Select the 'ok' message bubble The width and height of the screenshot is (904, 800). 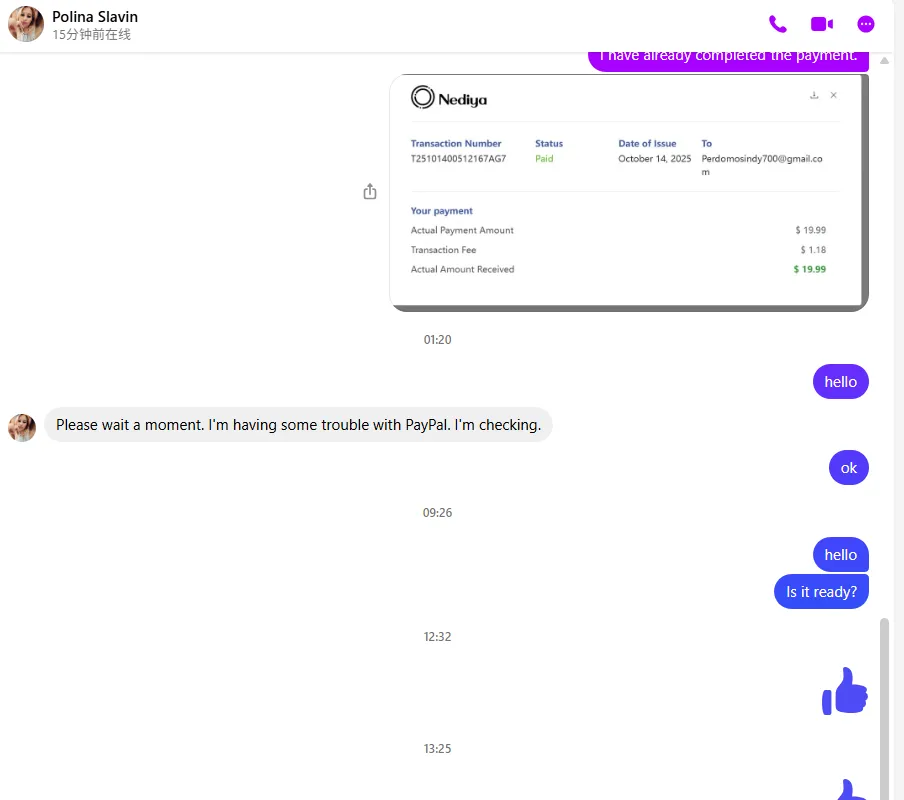point(849,467)
